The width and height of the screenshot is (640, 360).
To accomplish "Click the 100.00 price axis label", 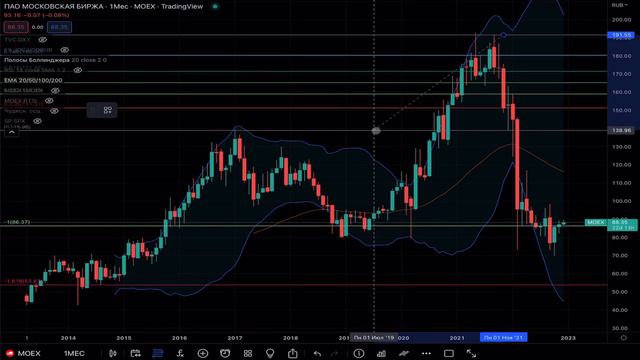I will 621,201.
